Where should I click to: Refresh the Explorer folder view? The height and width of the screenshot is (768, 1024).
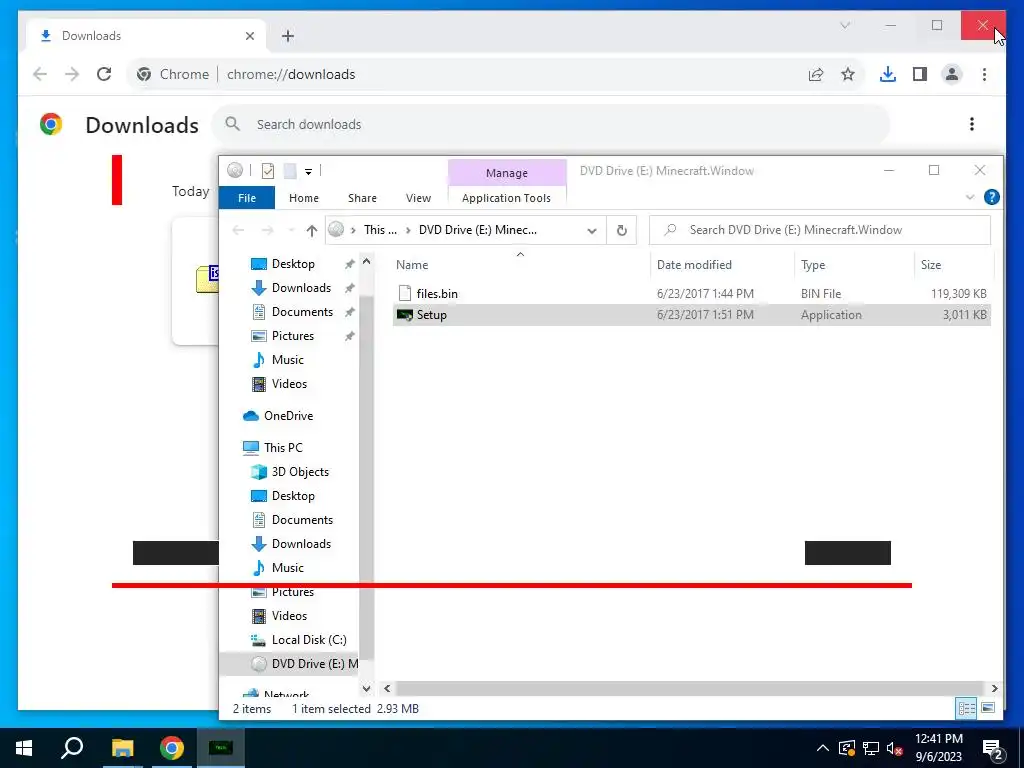tap(622, 230)
